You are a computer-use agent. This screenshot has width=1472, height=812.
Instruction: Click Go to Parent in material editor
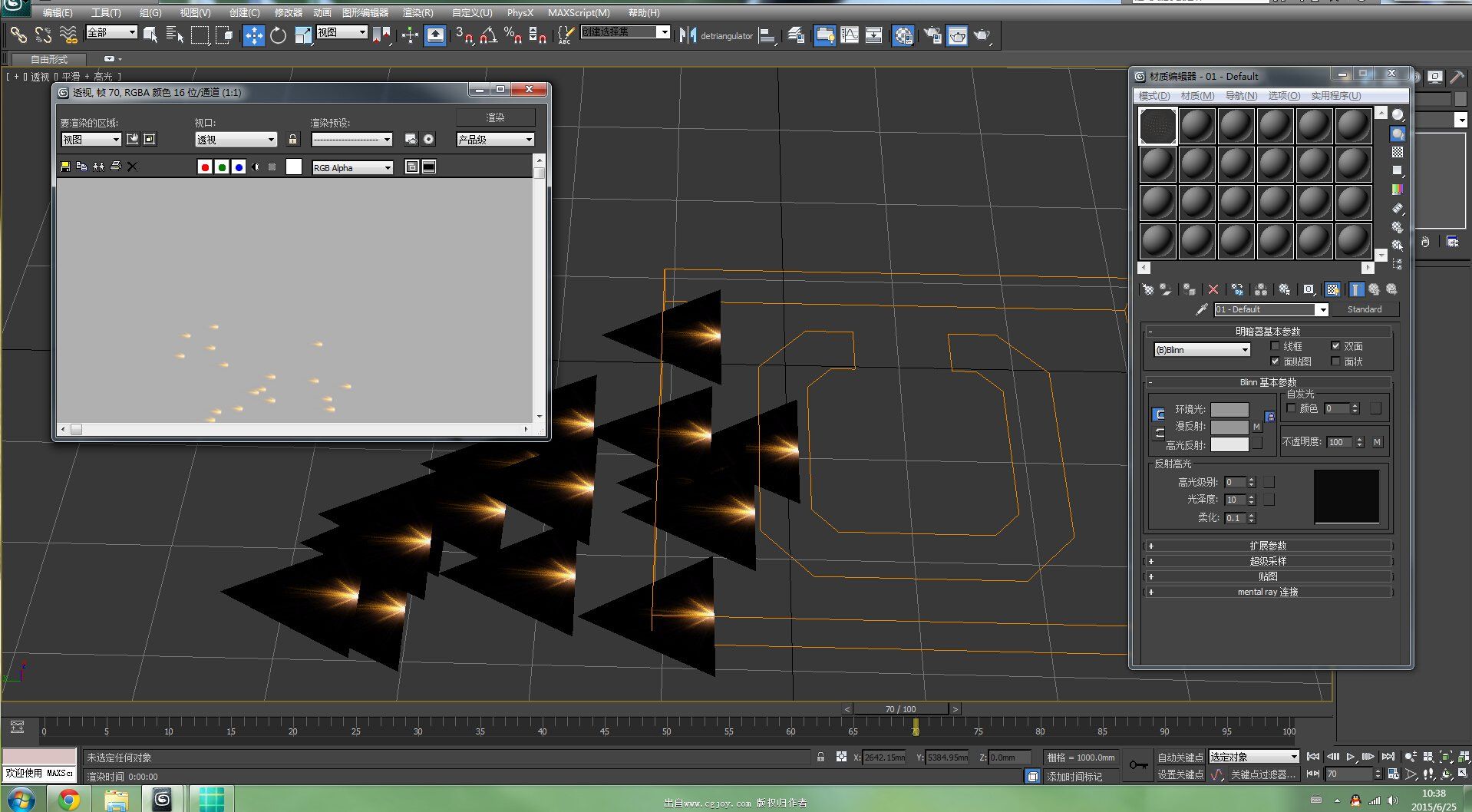coord(1375,289)
